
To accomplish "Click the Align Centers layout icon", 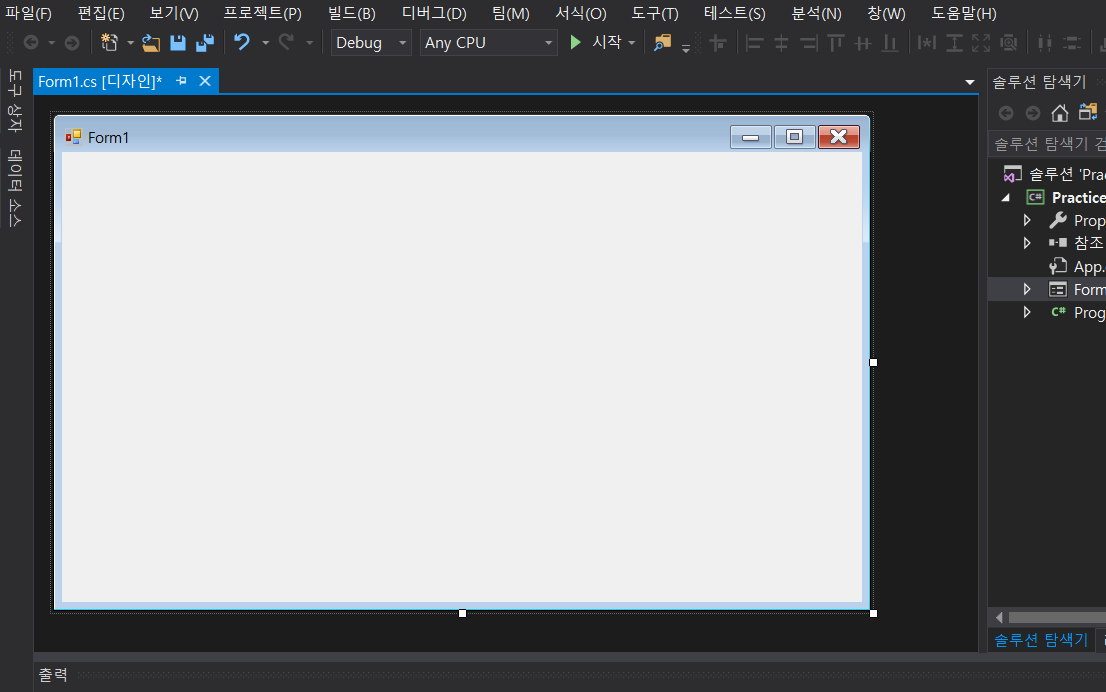I will pyautogui.click(x=782, y=43).
